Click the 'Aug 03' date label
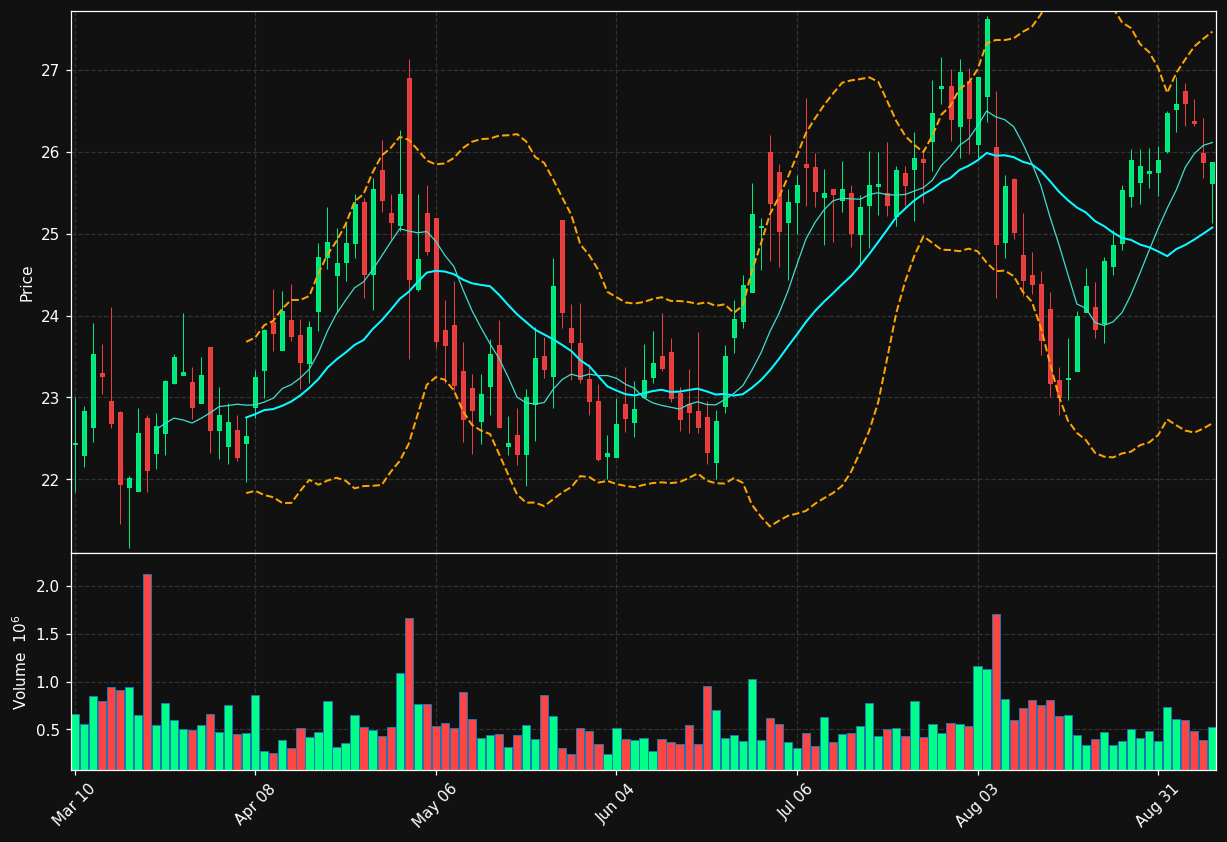Image resolution: width=1227 pixels, height=842 pixels. 977,804
